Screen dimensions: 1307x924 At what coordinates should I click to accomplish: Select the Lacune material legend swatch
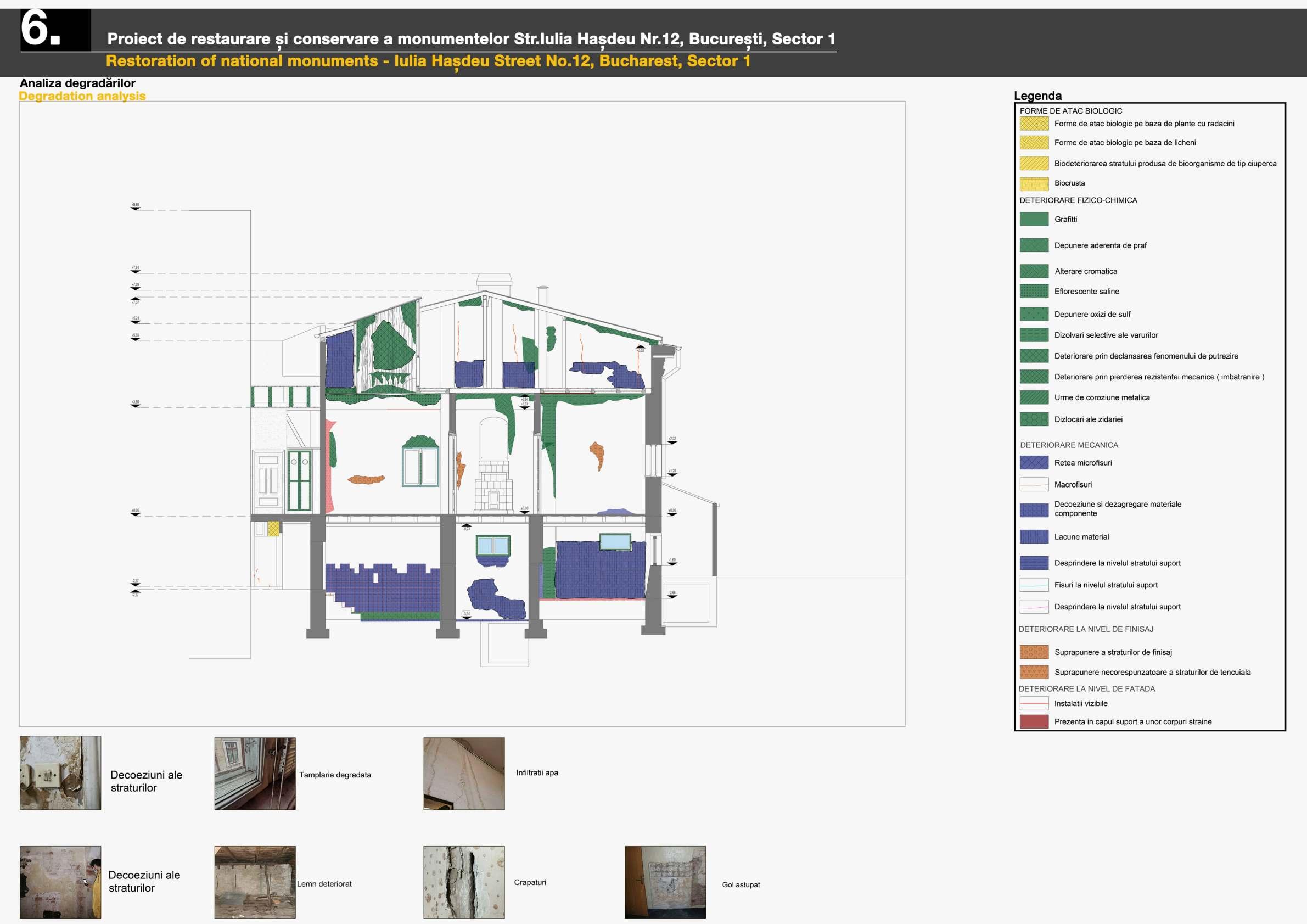coord(1034,536)
